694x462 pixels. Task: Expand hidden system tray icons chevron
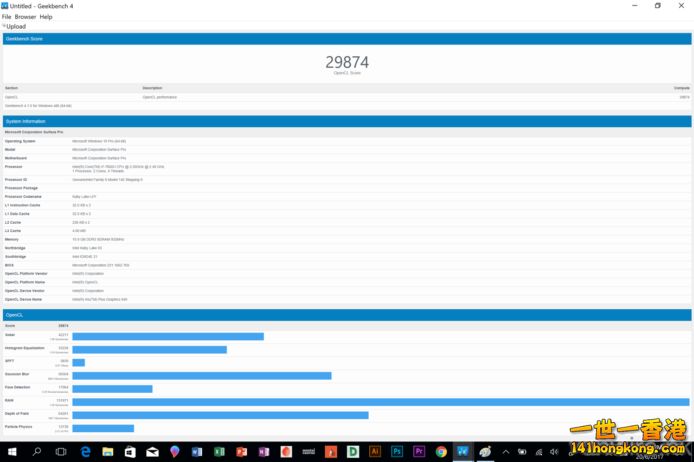point(506,452)
